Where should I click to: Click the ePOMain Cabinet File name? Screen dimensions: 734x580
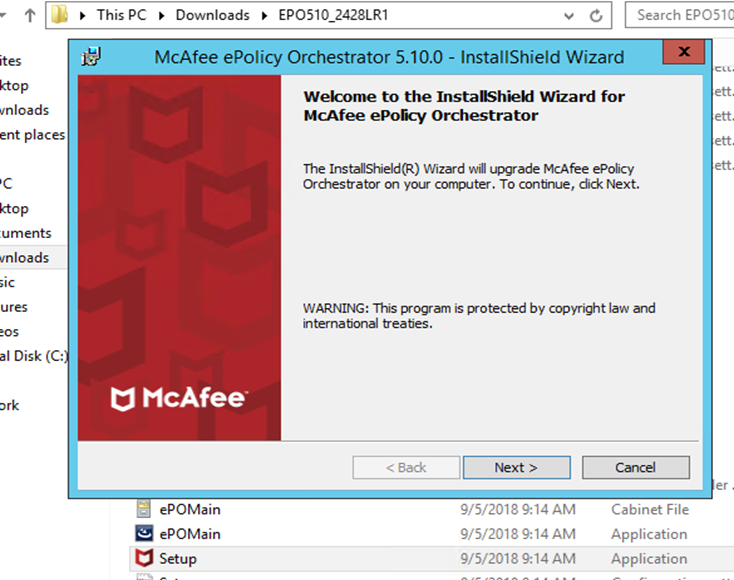click(190, 509)
